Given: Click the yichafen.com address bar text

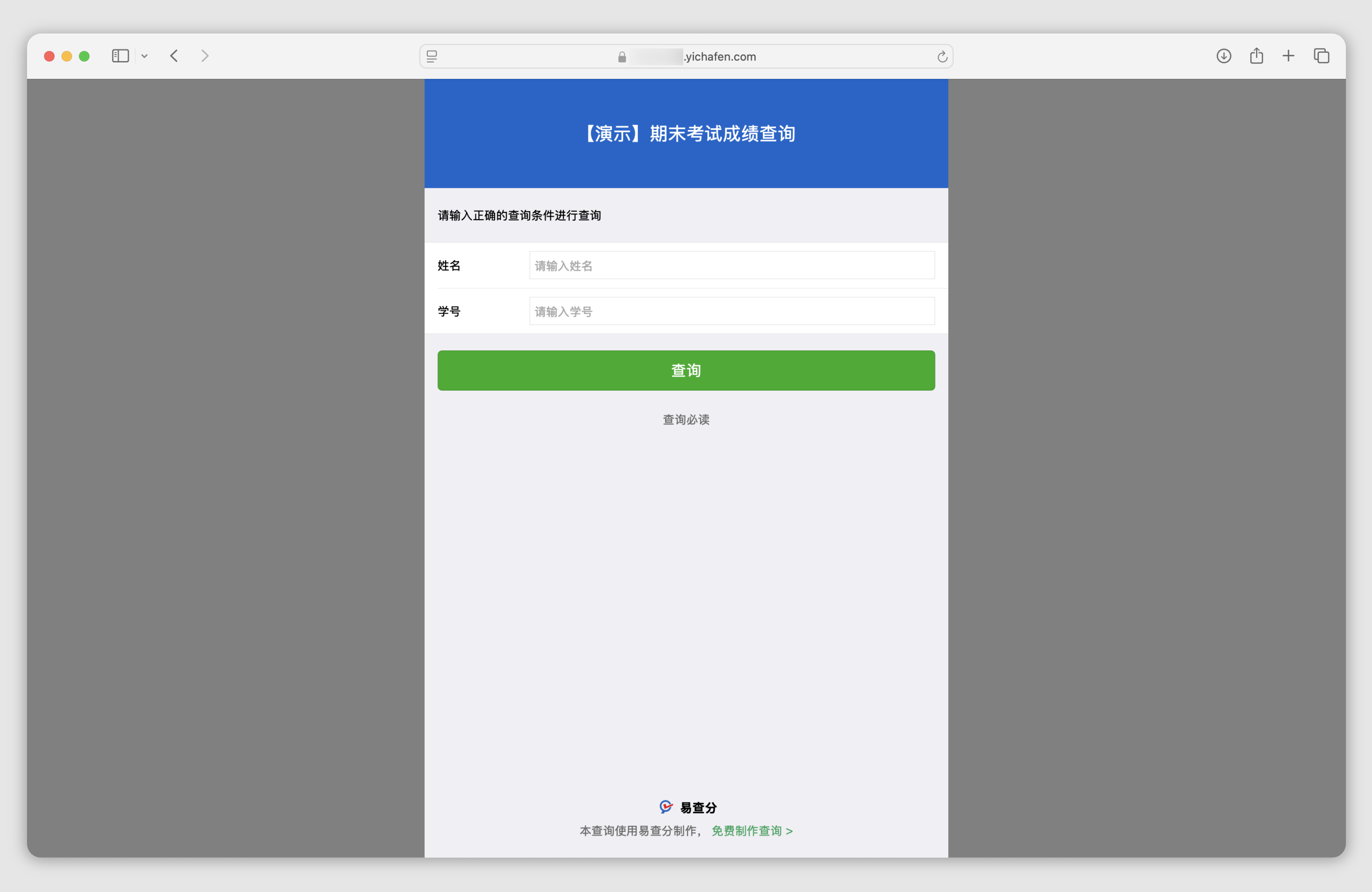Looking at the screenshot, I should [720, 56].
